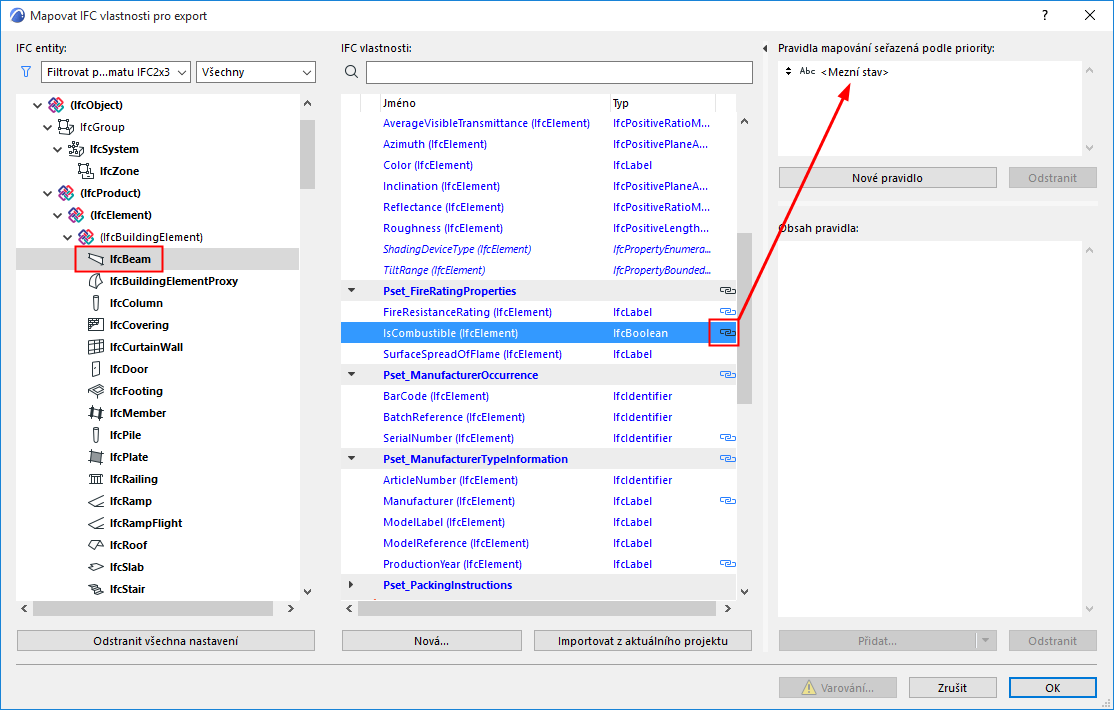Select the Azimuth (IfcElement) property
1114x710 pixels.
[435, 144]
